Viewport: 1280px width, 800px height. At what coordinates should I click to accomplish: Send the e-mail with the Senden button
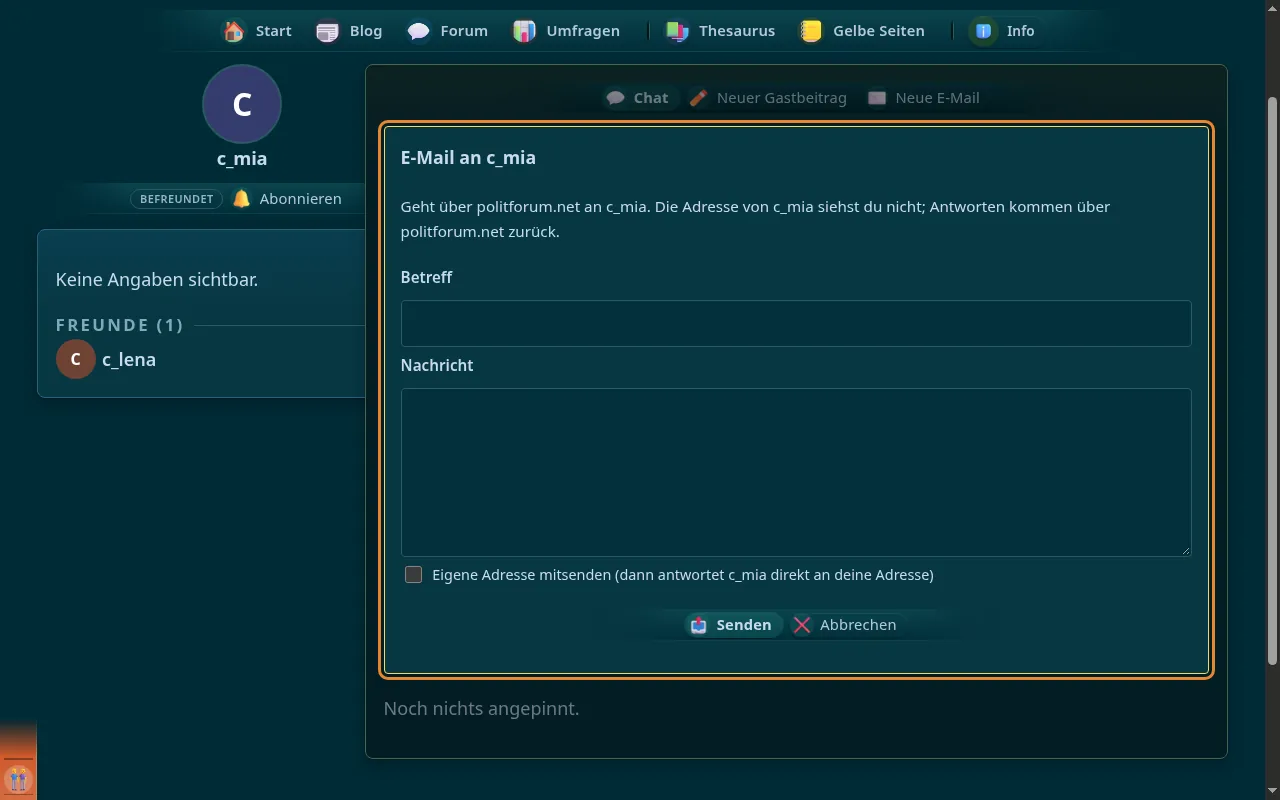tap(732, 625)
